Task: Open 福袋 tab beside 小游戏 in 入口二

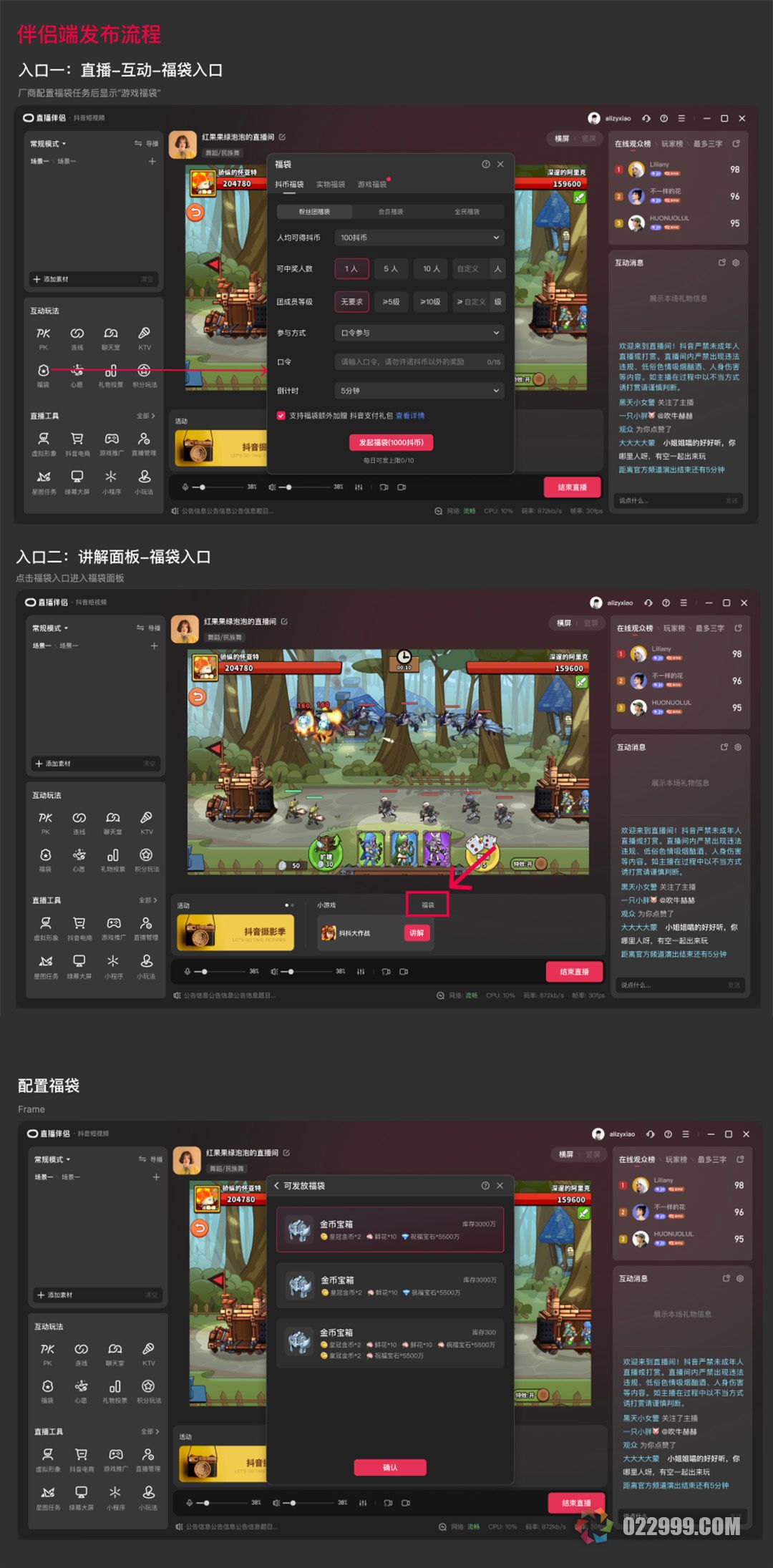Action: pos(428,905)
